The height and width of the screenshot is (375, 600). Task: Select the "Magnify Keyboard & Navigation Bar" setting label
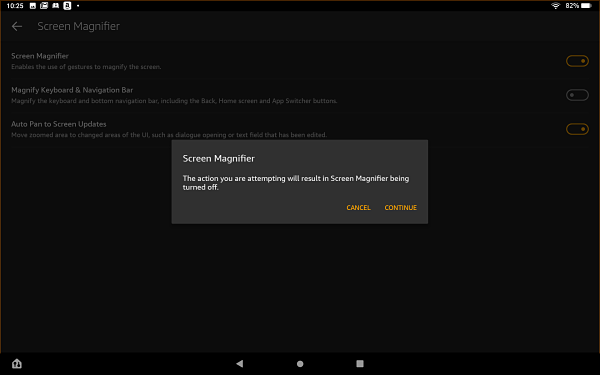click(x=72, y=90)
